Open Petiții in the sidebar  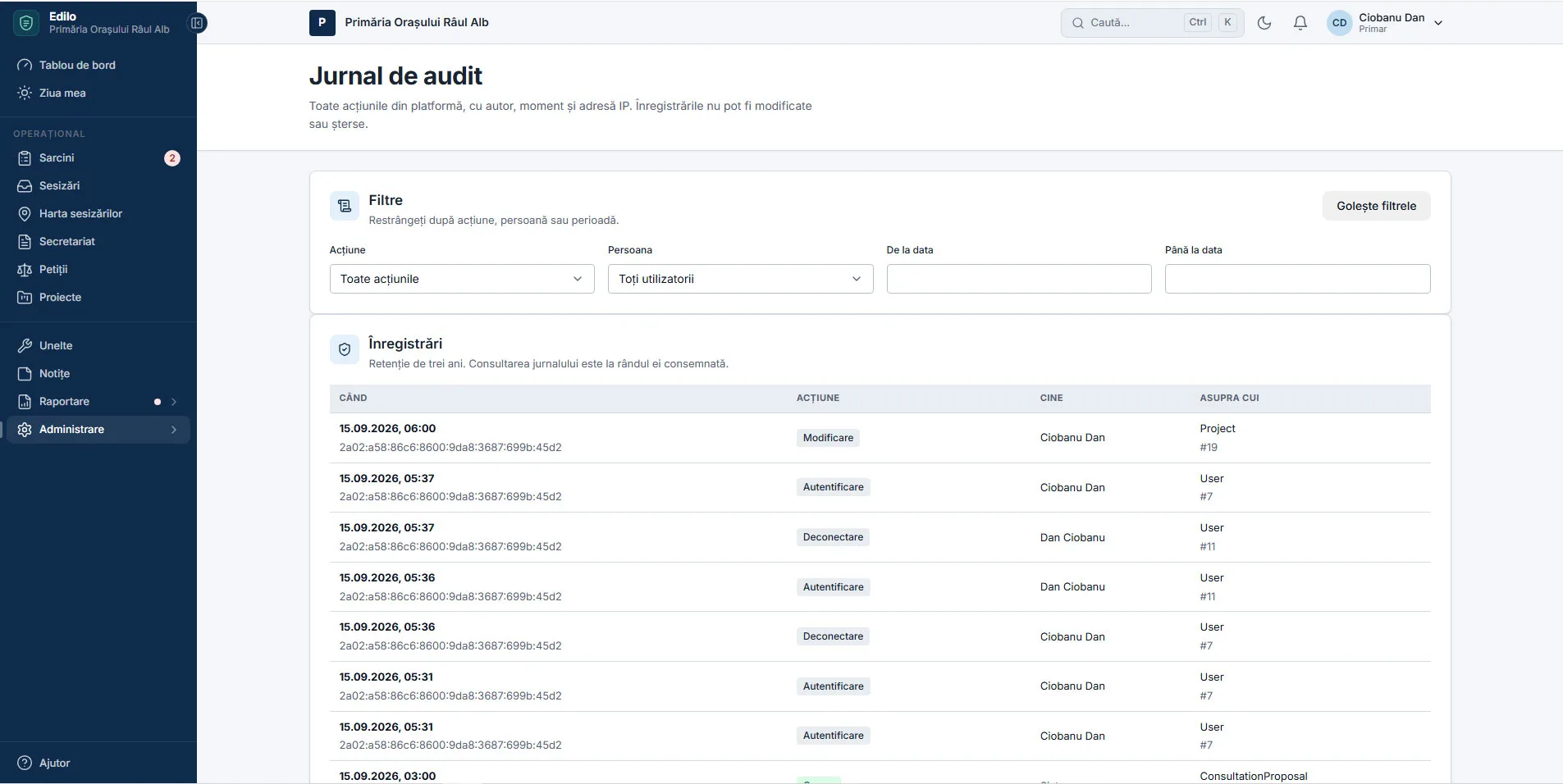tap(98, 269)
